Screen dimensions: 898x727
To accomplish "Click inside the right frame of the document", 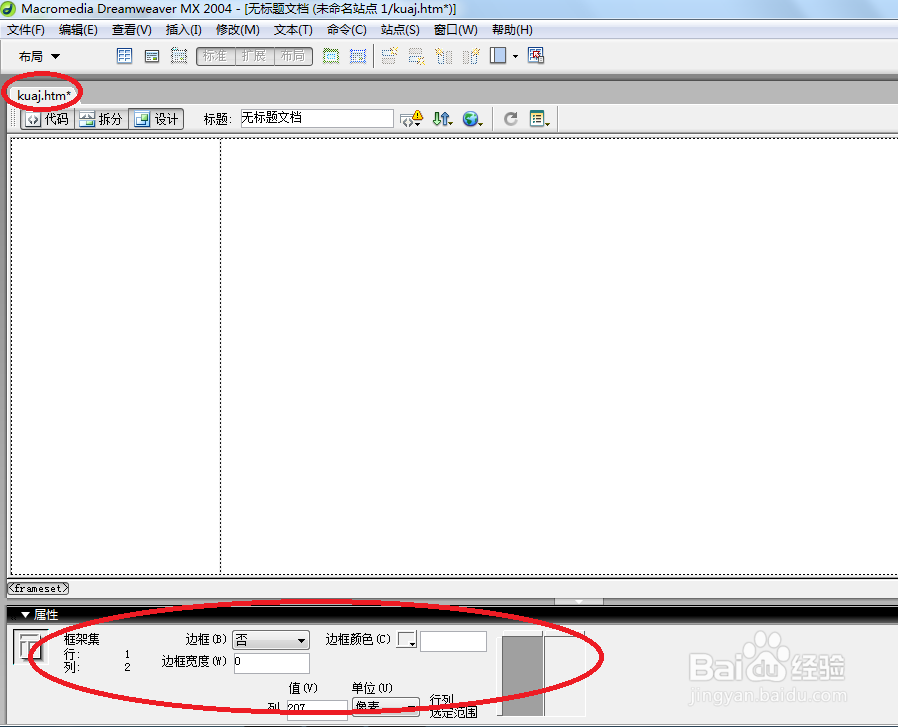I will (x=559, y=355).
